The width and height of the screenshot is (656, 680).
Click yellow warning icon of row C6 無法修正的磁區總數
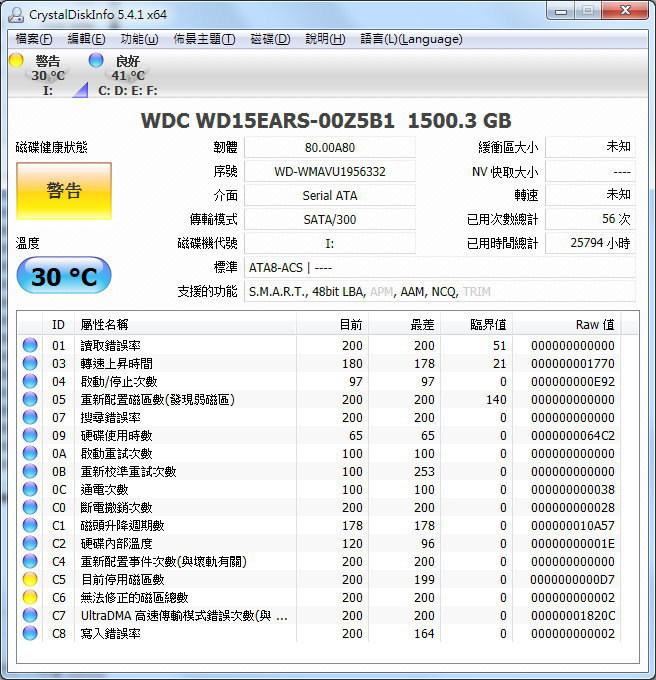click(30, 597)
